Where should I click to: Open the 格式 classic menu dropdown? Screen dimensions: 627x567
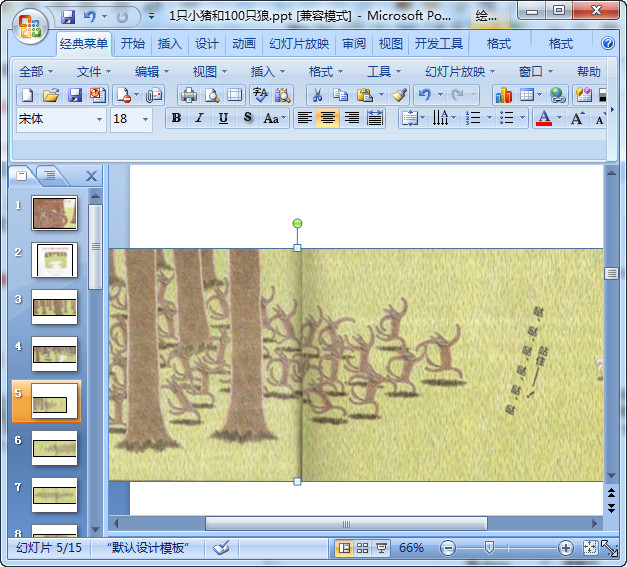[x=326, y=72]
